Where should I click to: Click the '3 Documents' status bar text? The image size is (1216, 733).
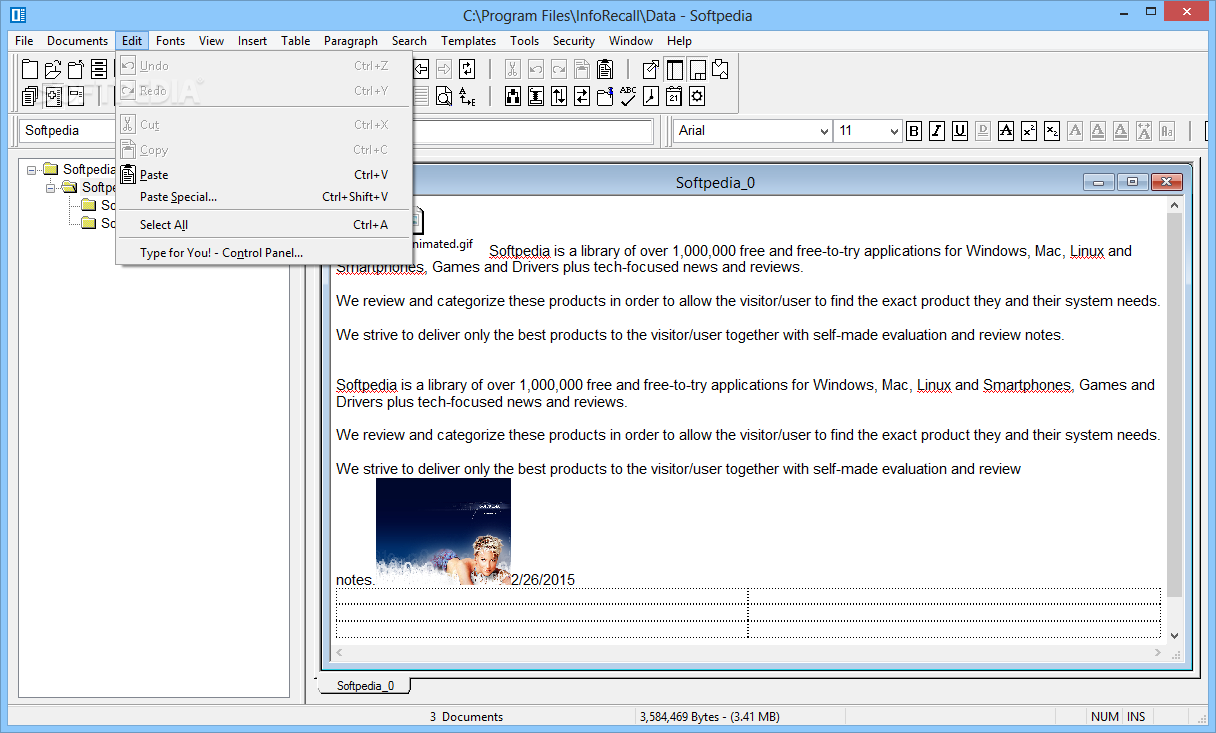point(466,716)
